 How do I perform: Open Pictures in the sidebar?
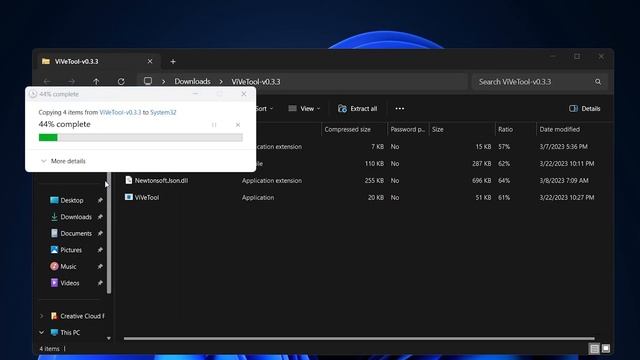pyautogui.click(x=71, y=250)
